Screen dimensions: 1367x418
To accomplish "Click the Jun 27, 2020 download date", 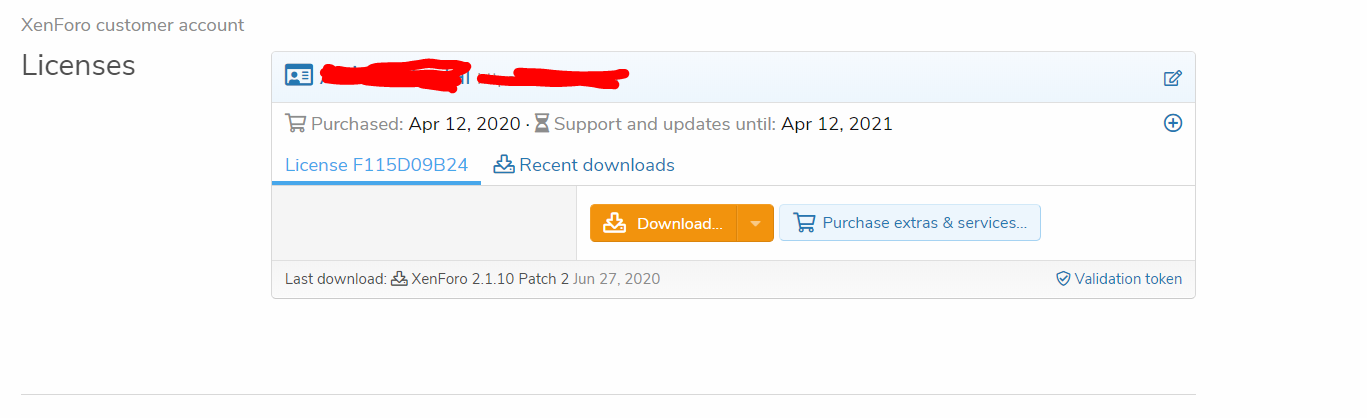I will [x=617, y=279].
